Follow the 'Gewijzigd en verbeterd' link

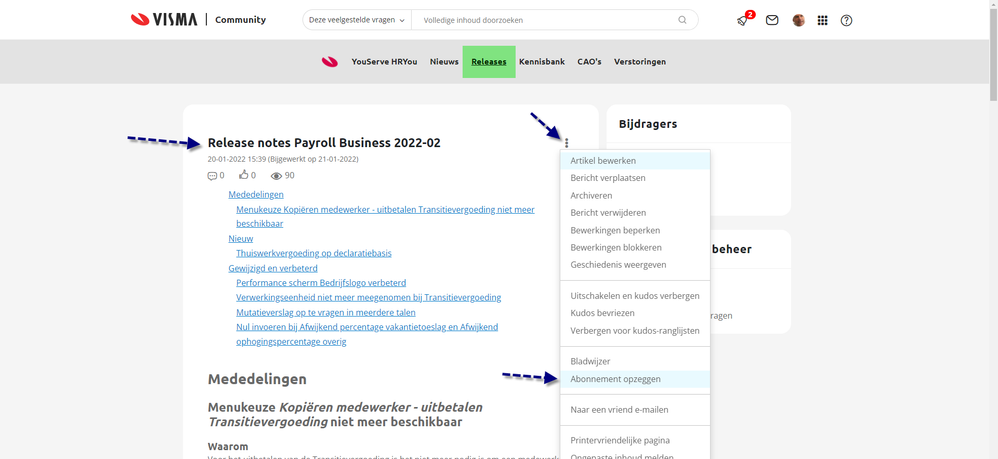coord(273,268)
